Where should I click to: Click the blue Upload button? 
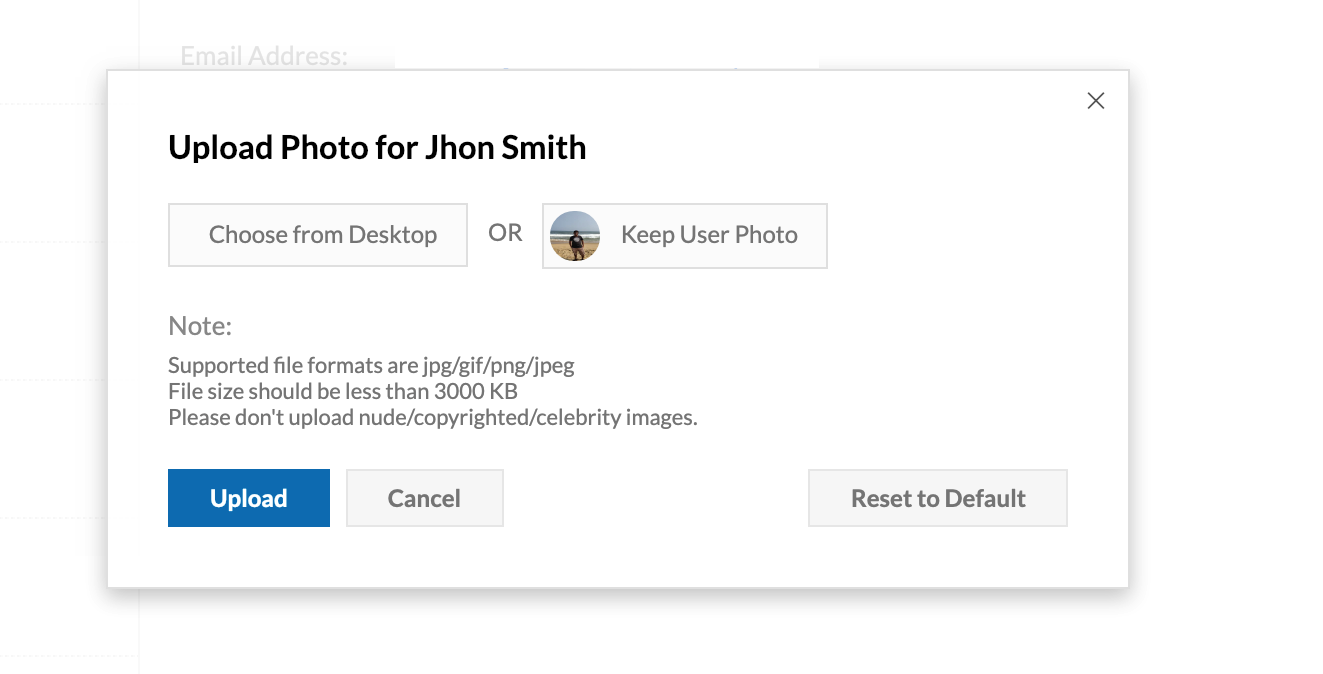tap(249, 498)
